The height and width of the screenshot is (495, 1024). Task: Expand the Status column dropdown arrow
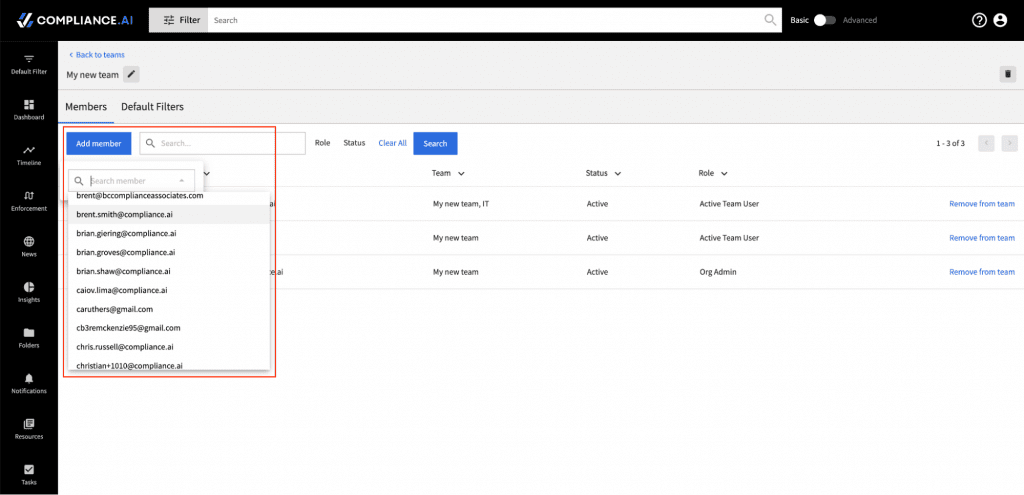click(617, 174)
